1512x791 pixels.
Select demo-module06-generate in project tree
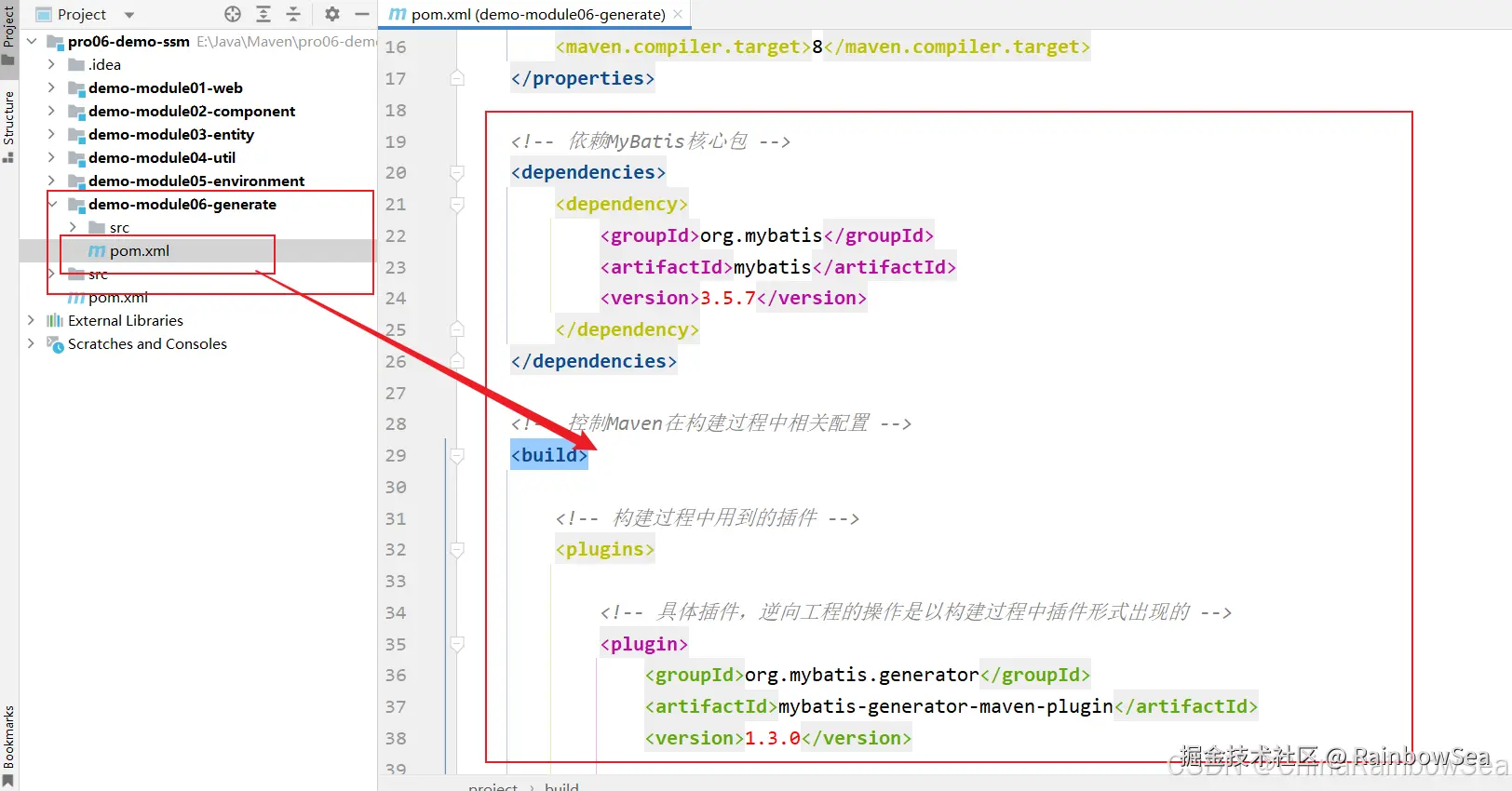(x=182, y=204)
